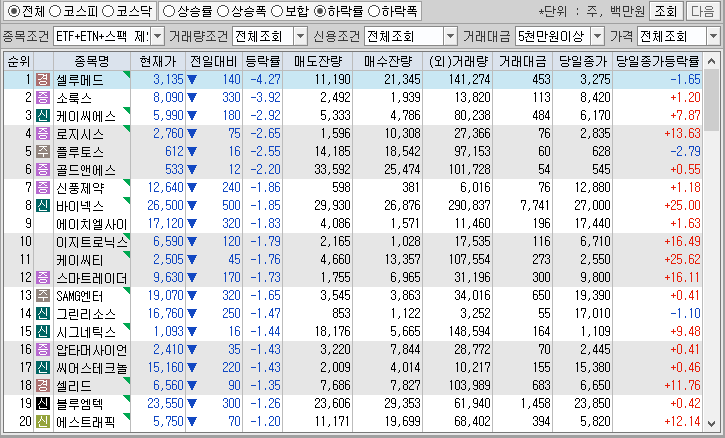The image size is (725, 438).
Task: Sort by the 현재가 column header
Action: click(x=158, y=61)
